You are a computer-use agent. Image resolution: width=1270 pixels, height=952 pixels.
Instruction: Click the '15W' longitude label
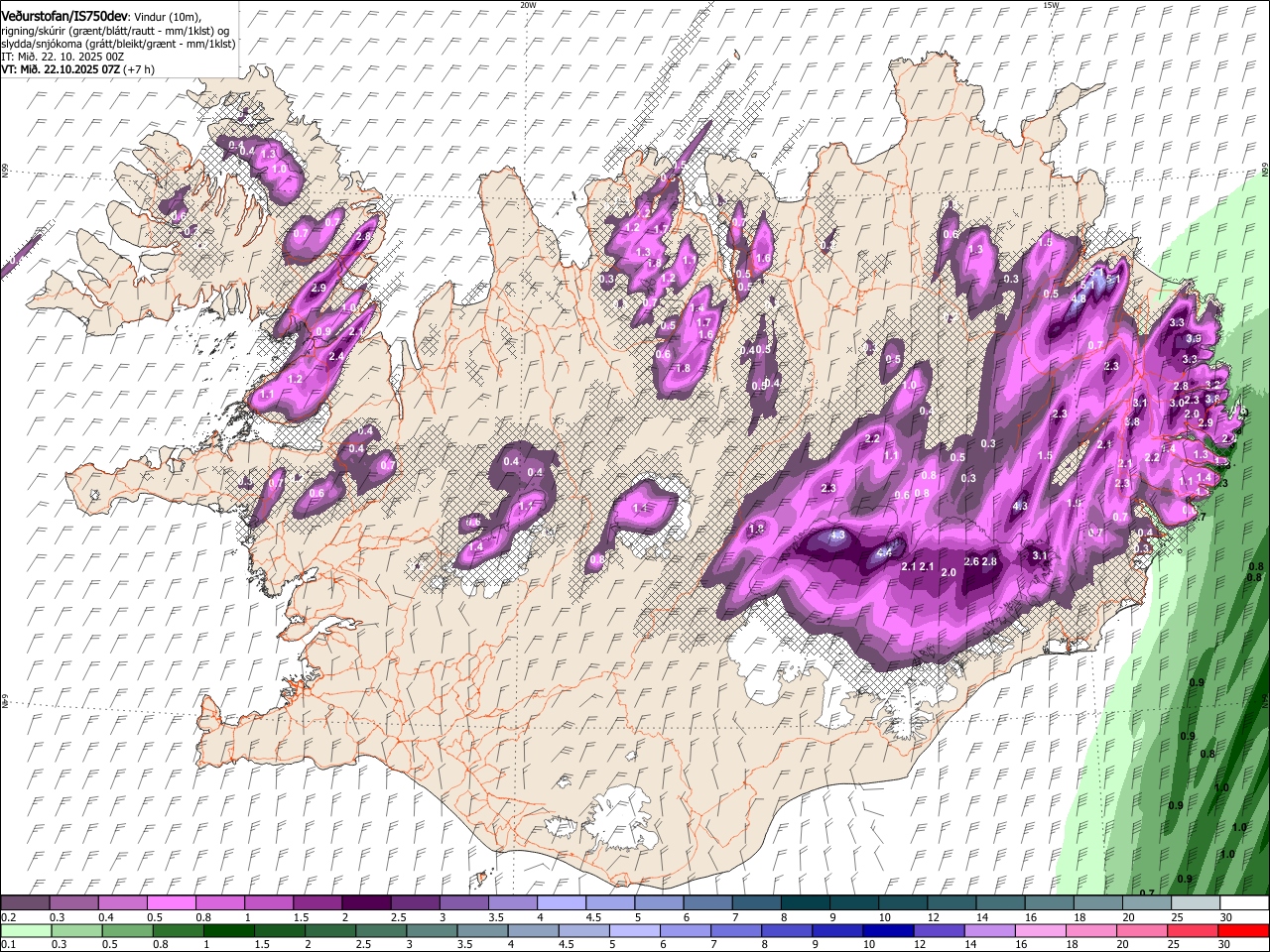1051,5
